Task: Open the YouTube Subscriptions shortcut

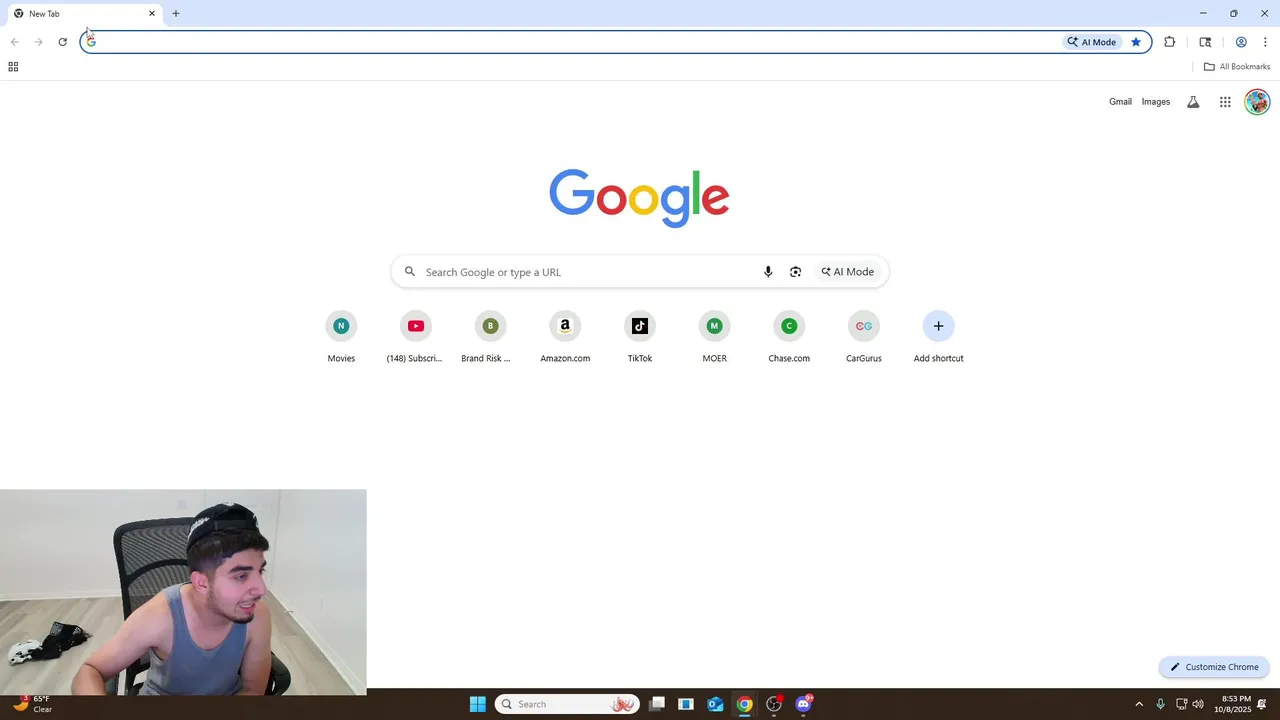Action: pyautogui.click(x=415, y=337)
